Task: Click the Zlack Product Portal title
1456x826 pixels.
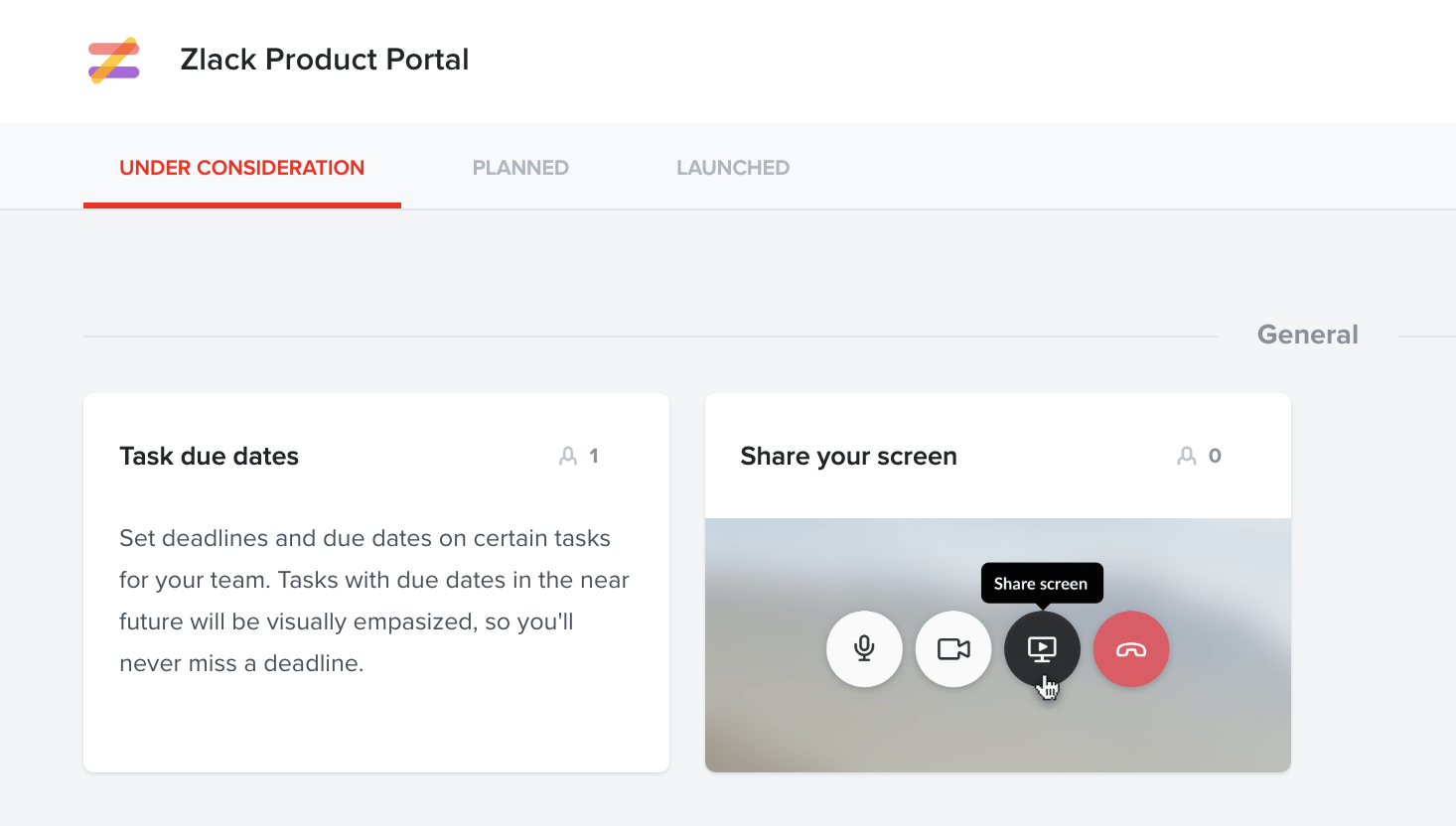Action: pos(325,60)
